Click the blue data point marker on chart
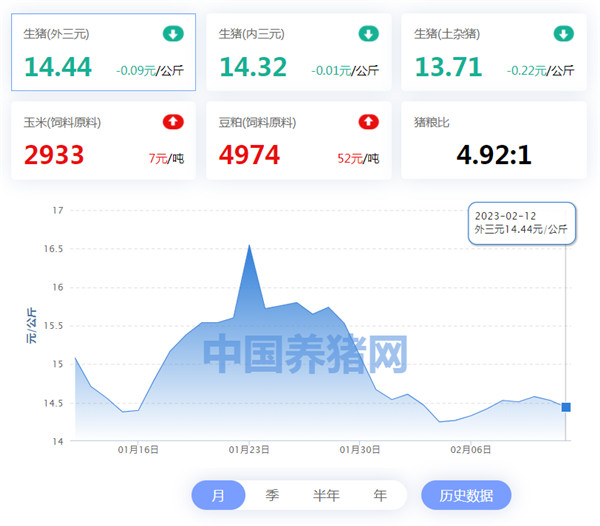 click(566, 407)
